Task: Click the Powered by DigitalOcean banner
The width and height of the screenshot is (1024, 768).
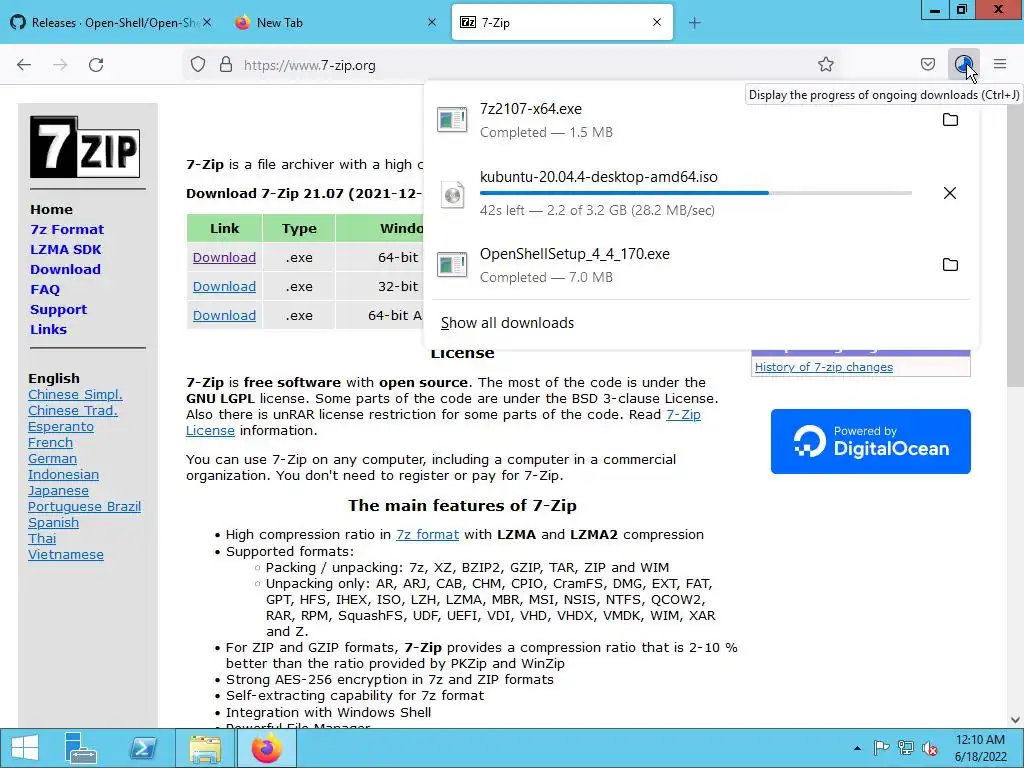Action: (x=871, y=441)
